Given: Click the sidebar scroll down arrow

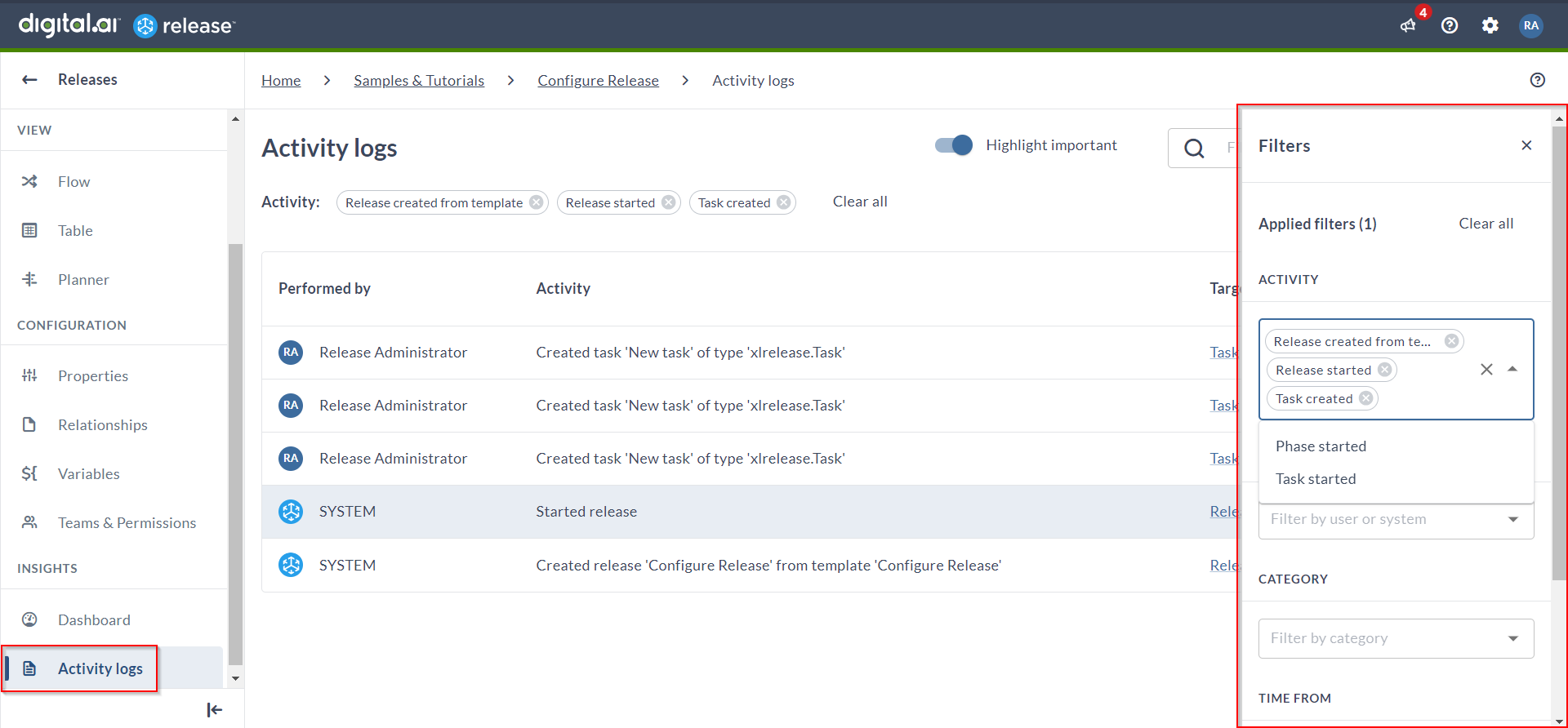Looking at the screenshot, I should click(236, 678).
